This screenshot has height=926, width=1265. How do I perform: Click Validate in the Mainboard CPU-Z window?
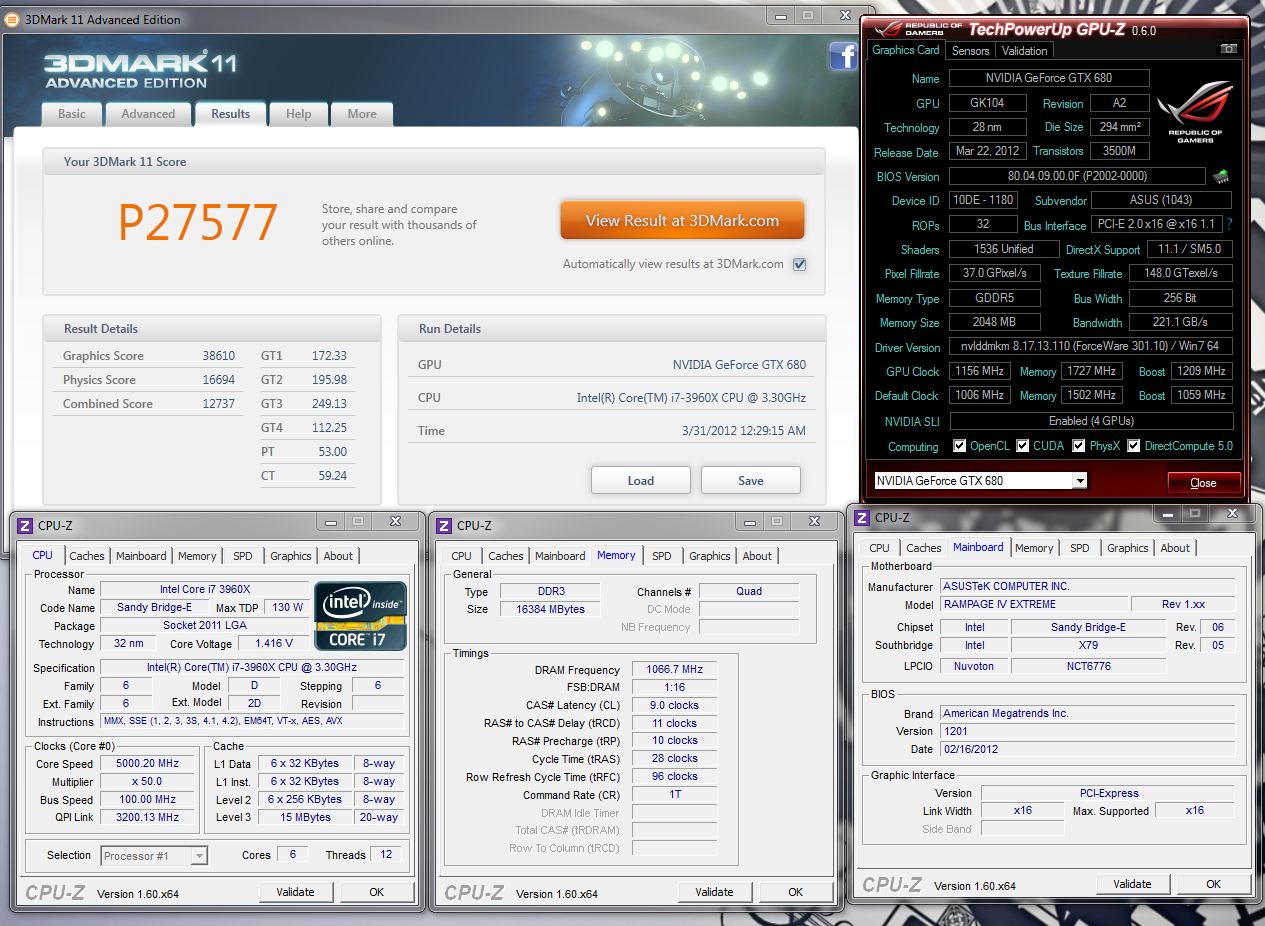(x=1132, y=884)
